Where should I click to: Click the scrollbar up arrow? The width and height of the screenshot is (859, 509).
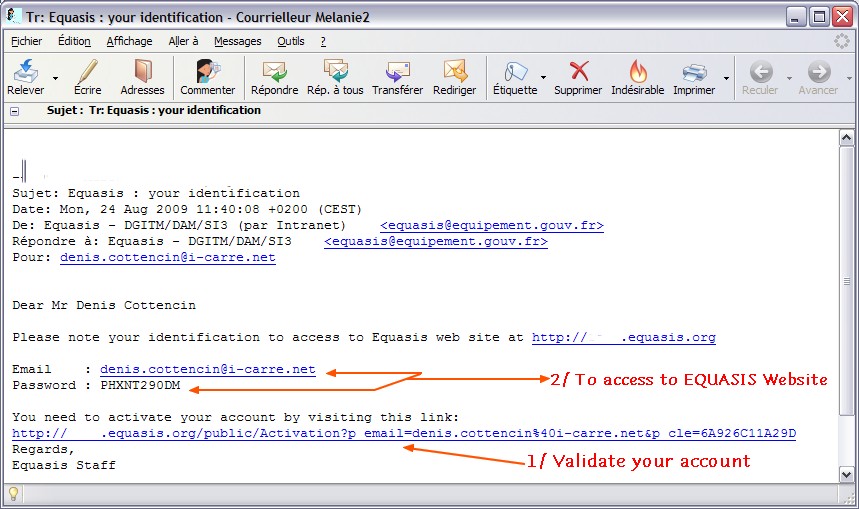tap(846, 138)
